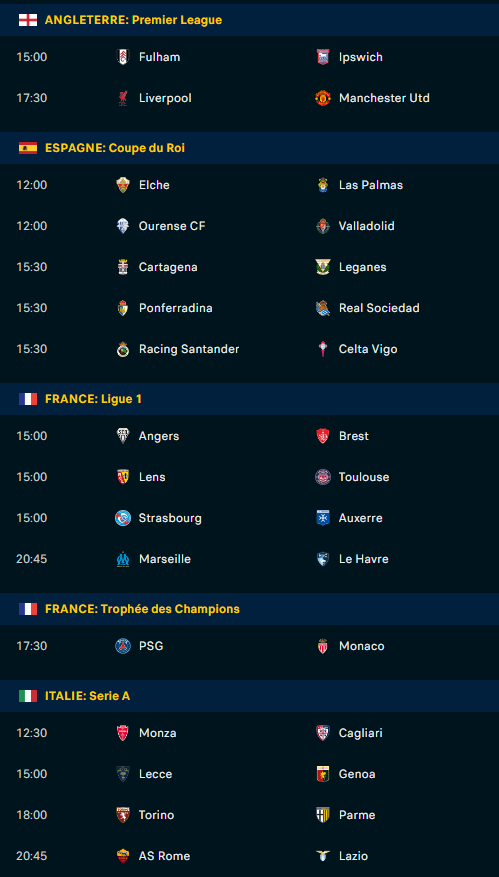The height and width of the screenshot is (877, 499).
Task: Open ESPAGNE: Coupe du Roi header
Action: 250,148
